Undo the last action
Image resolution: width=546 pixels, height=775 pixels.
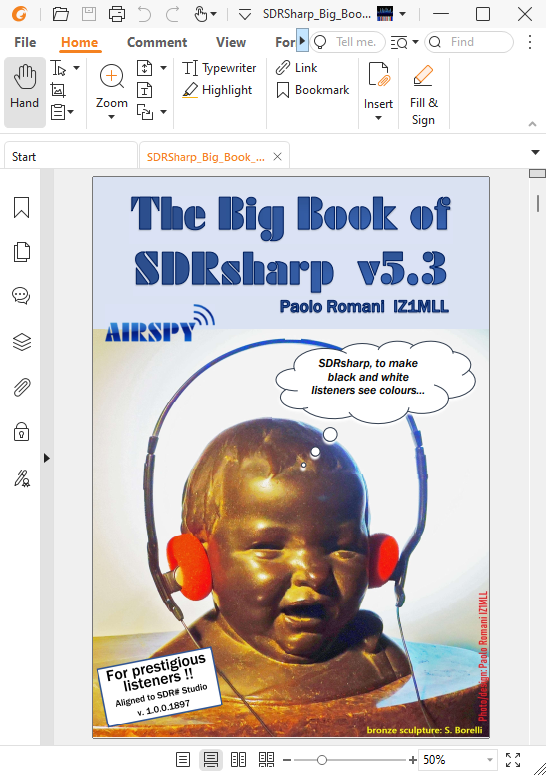click(x=144, y=14)
